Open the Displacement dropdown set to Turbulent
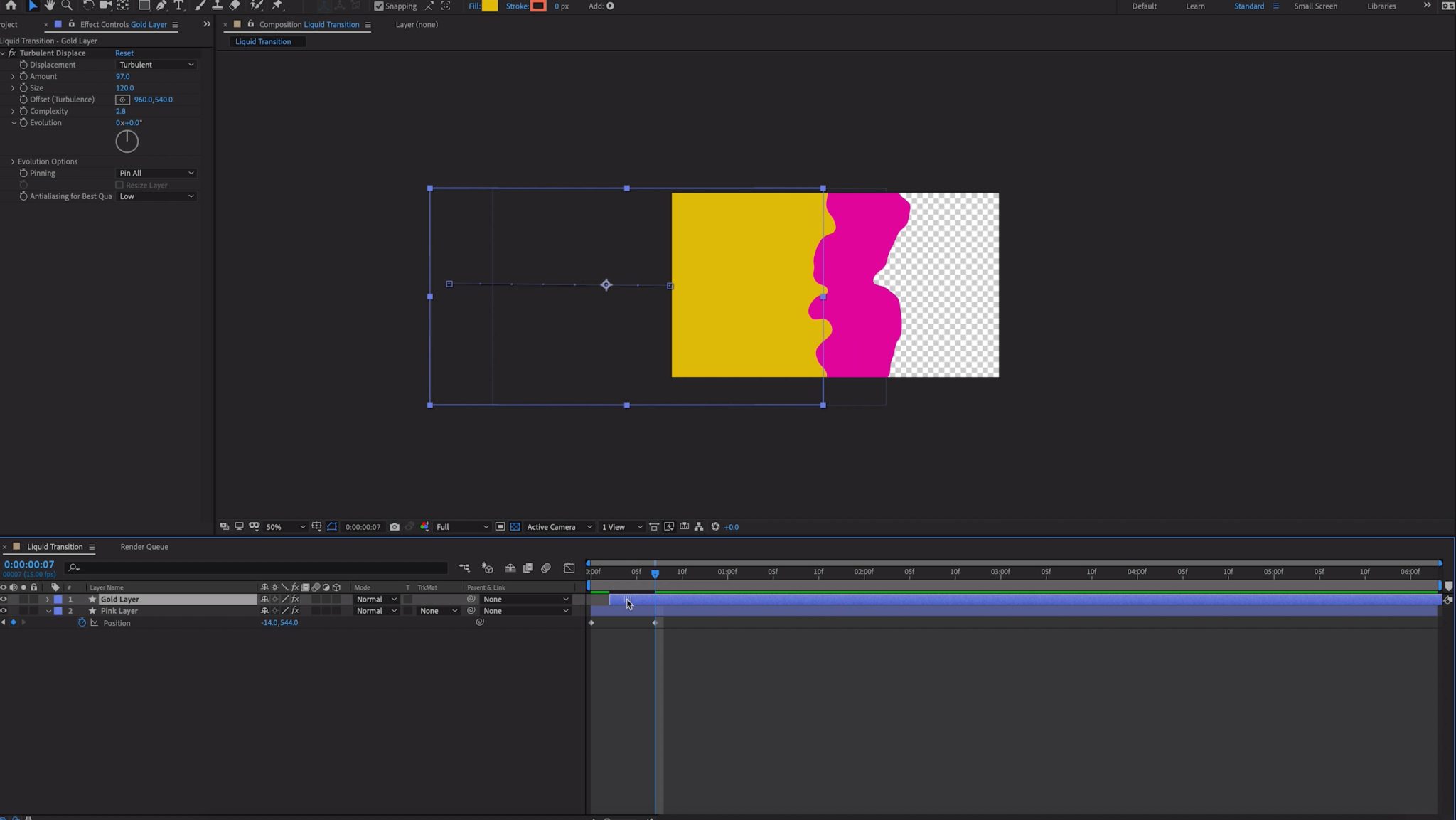Image resolution: width=1456 pixels, height=820 pixels. [x=156, y=64]
